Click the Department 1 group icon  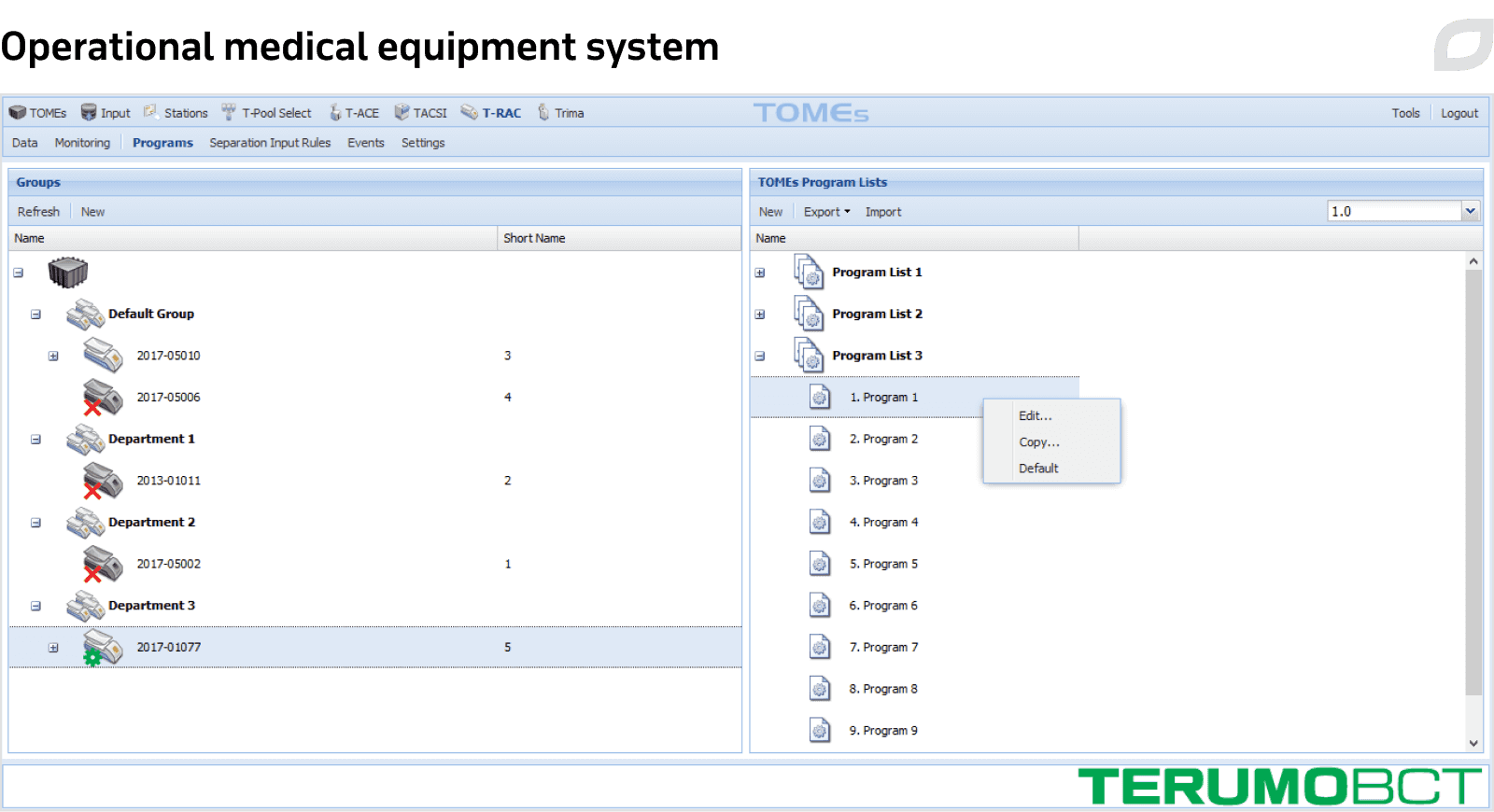tap(85, 440)
